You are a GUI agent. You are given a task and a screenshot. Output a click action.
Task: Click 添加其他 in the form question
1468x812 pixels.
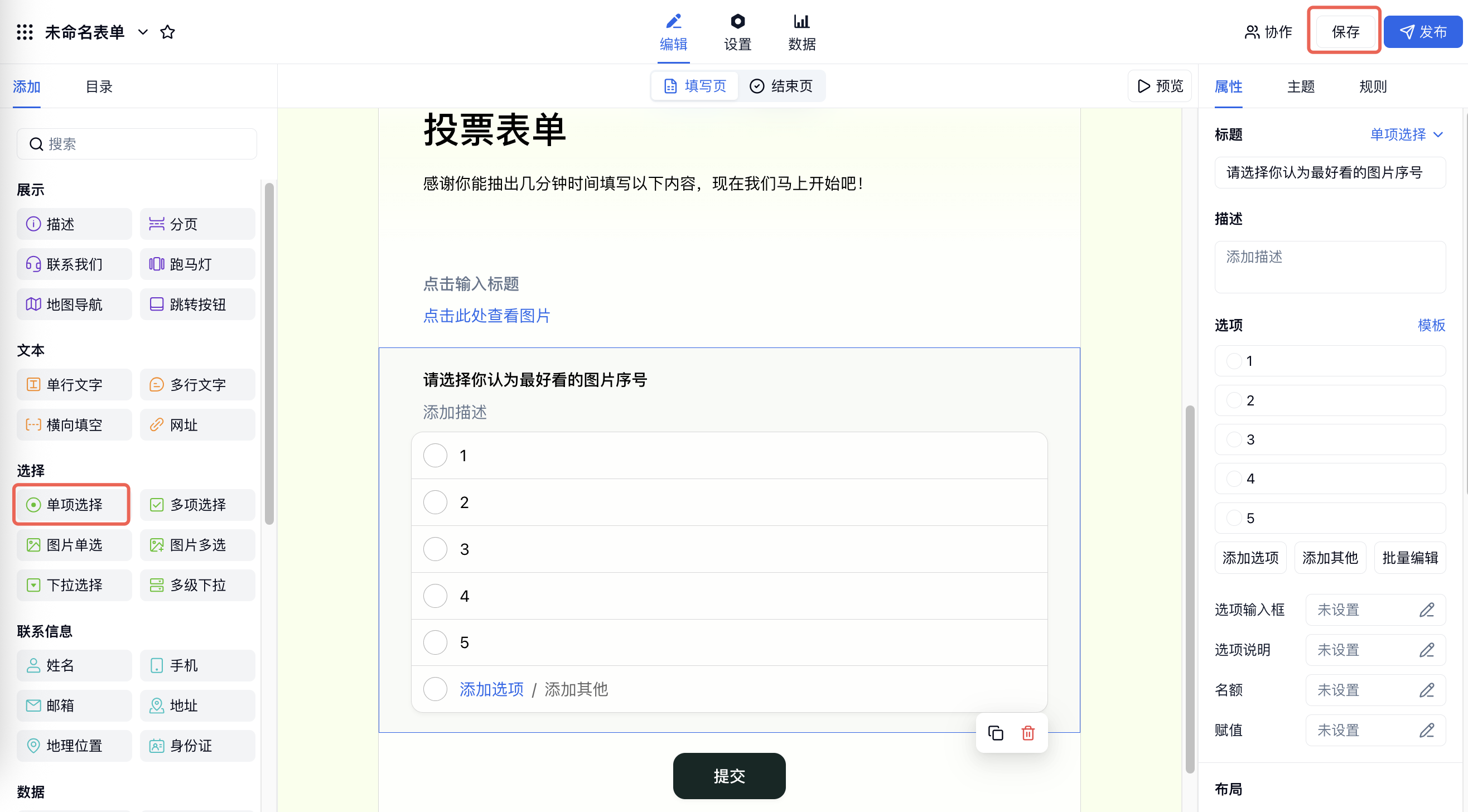click(x=576, y=689)
